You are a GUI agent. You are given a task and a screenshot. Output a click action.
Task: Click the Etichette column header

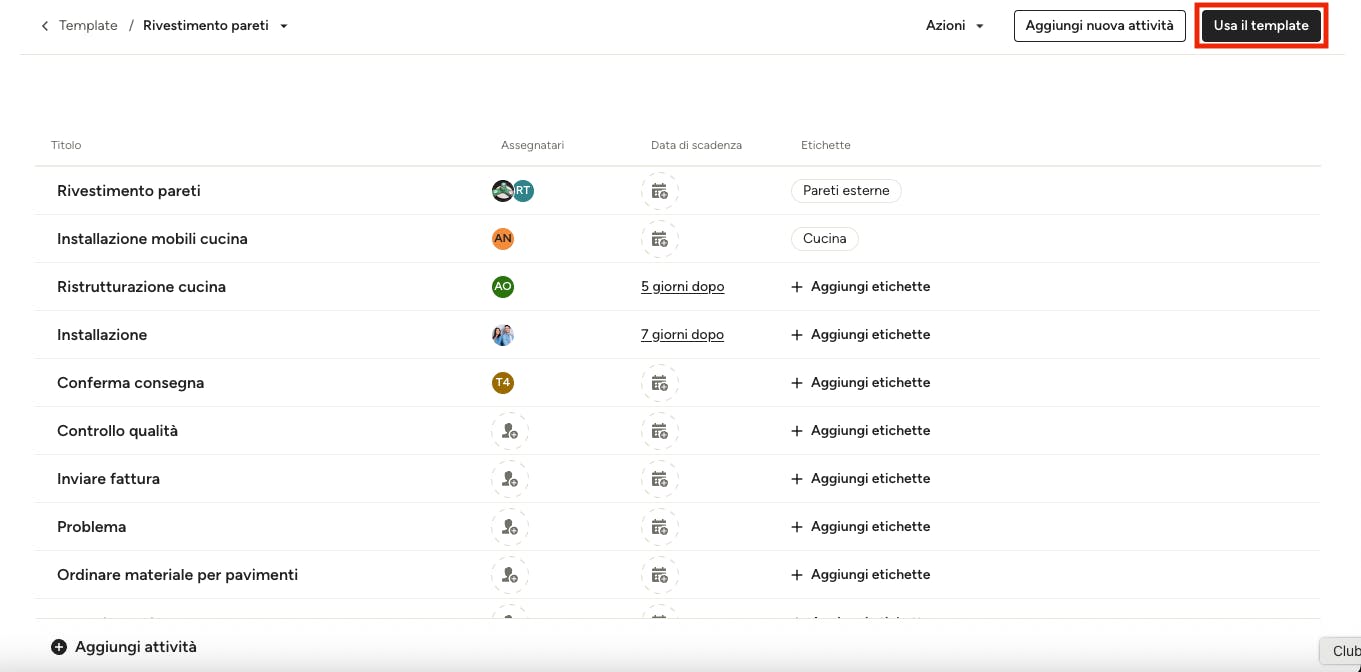[826, 145]
